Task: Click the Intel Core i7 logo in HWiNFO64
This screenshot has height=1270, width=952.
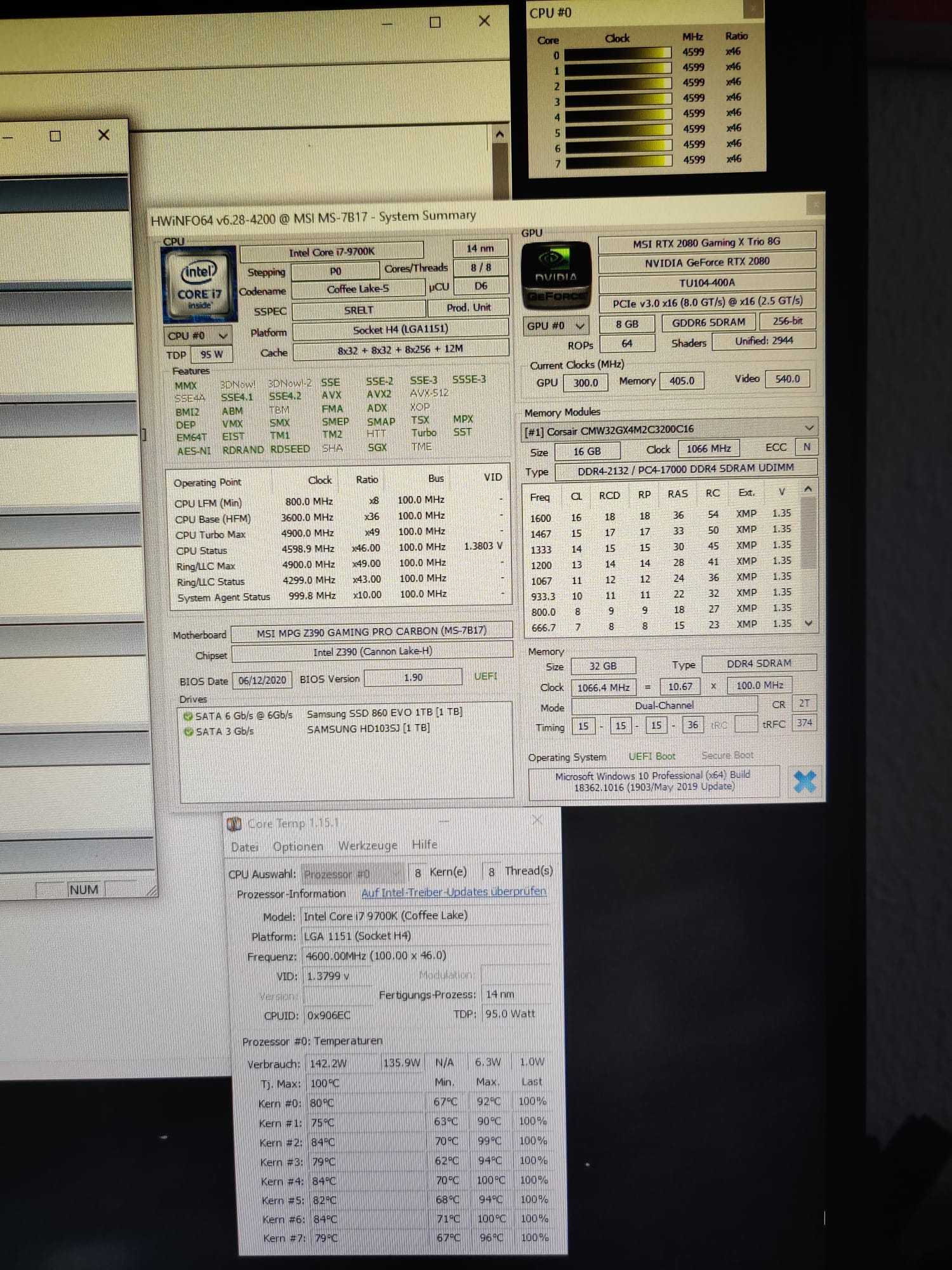Action: [x=199, y=284]
